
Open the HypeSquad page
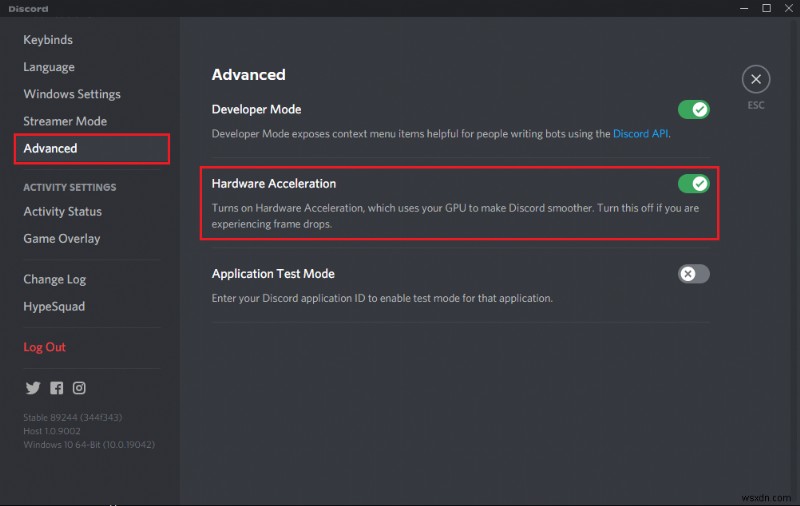(x=54, y=306)
